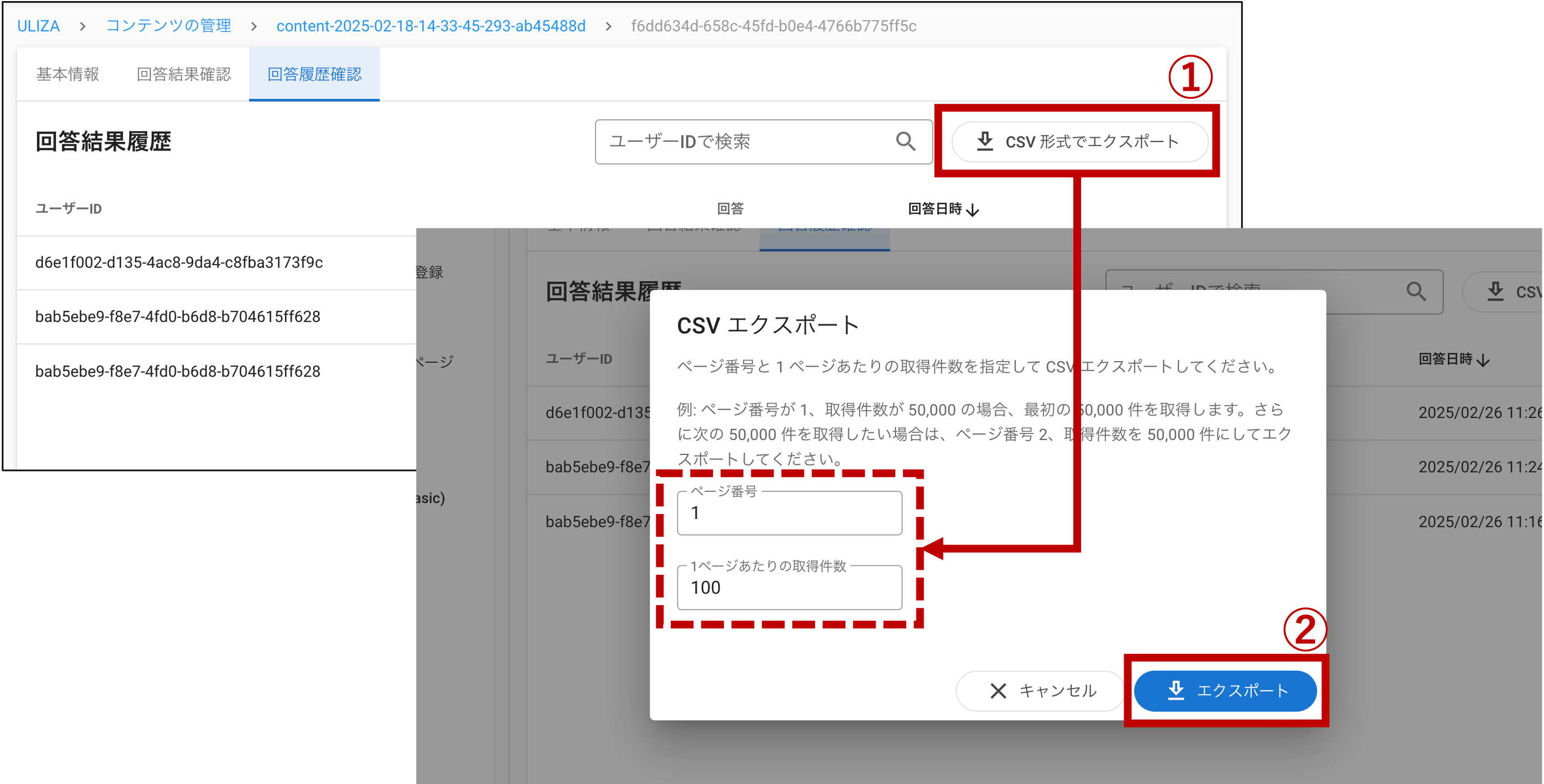Screen dimensions: 1544x784
Task: Click the 1ページあたりの取得件数 input field
Action: [x=789, y=587]
